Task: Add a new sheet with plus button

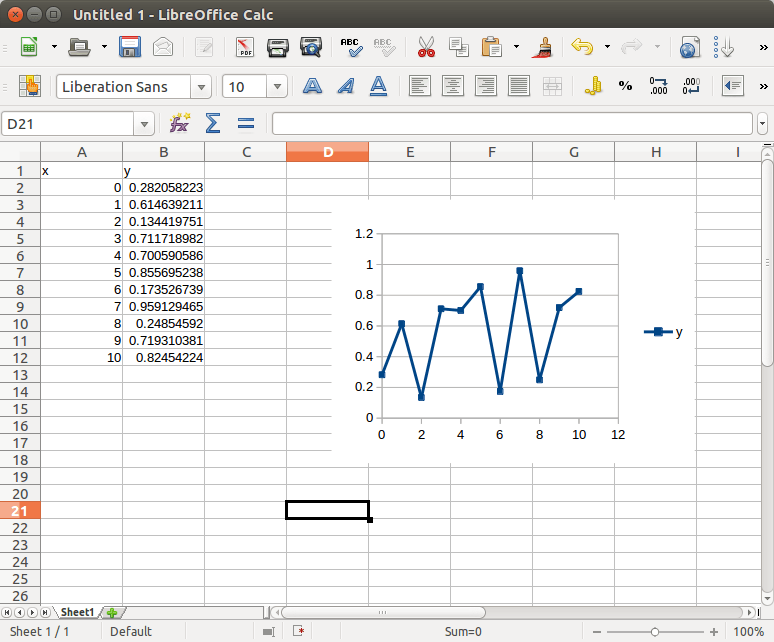Action: tap(111, 612)
